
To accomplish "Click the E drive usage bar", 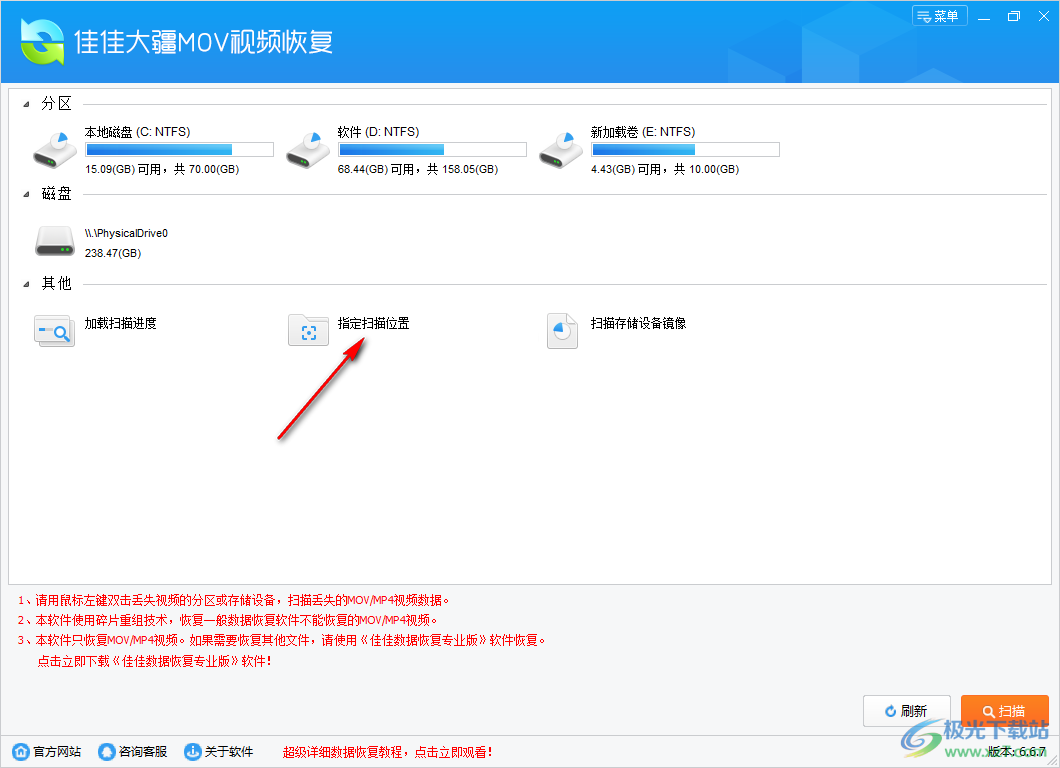I will click(686, 149).
